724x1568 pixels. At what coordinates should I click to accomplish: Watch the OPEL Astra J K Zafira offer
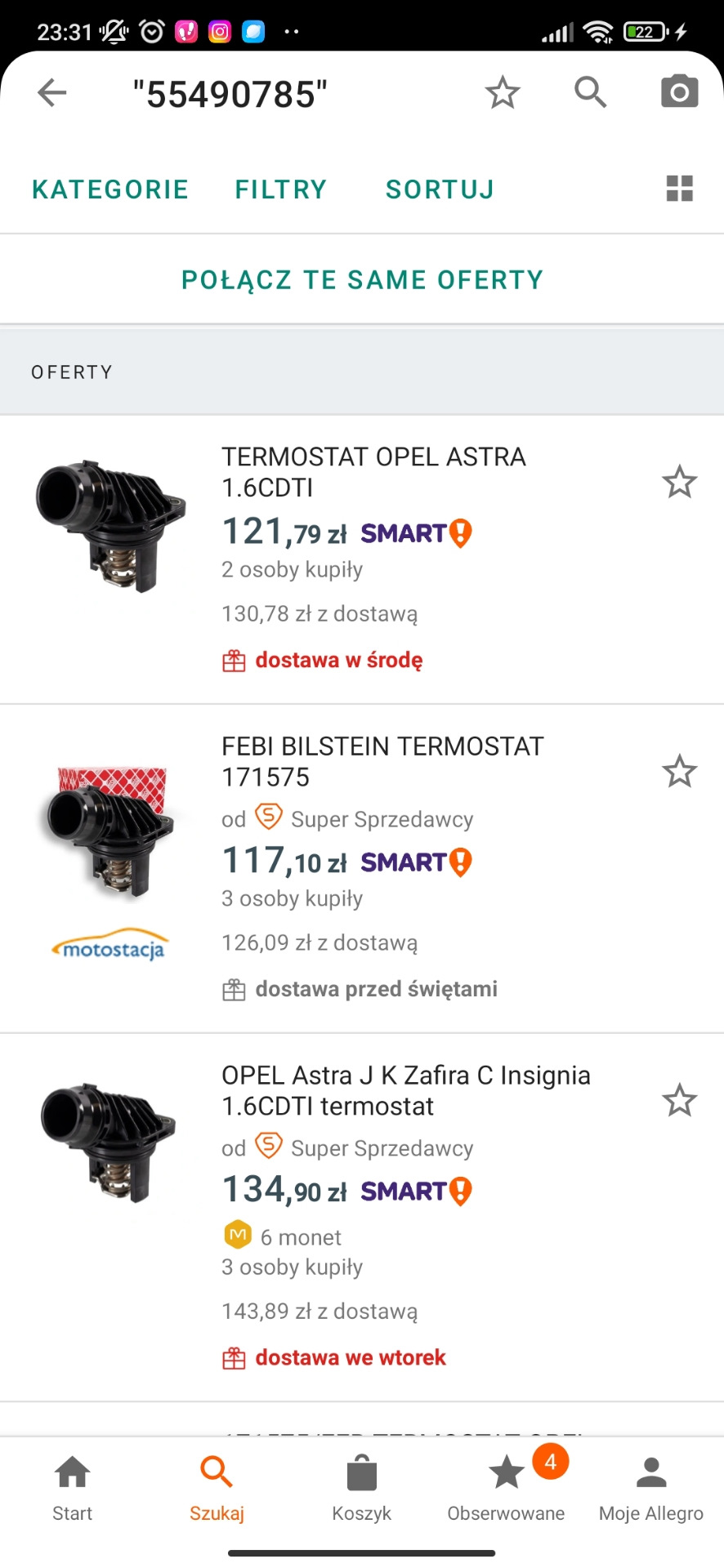[679, 1101]
